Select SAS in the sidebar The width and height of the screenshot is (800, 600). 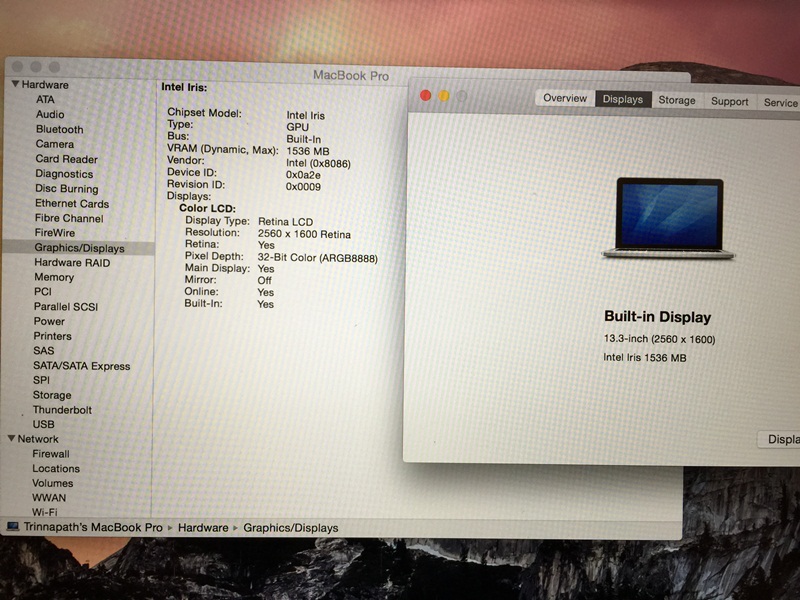click(x=43, y=351)
